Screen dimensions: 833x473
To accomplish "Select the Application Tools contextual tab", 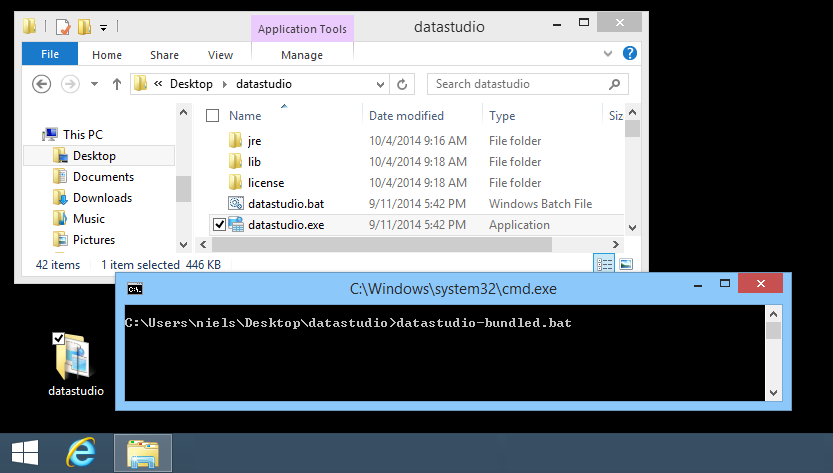I will (x=302, y=29).
